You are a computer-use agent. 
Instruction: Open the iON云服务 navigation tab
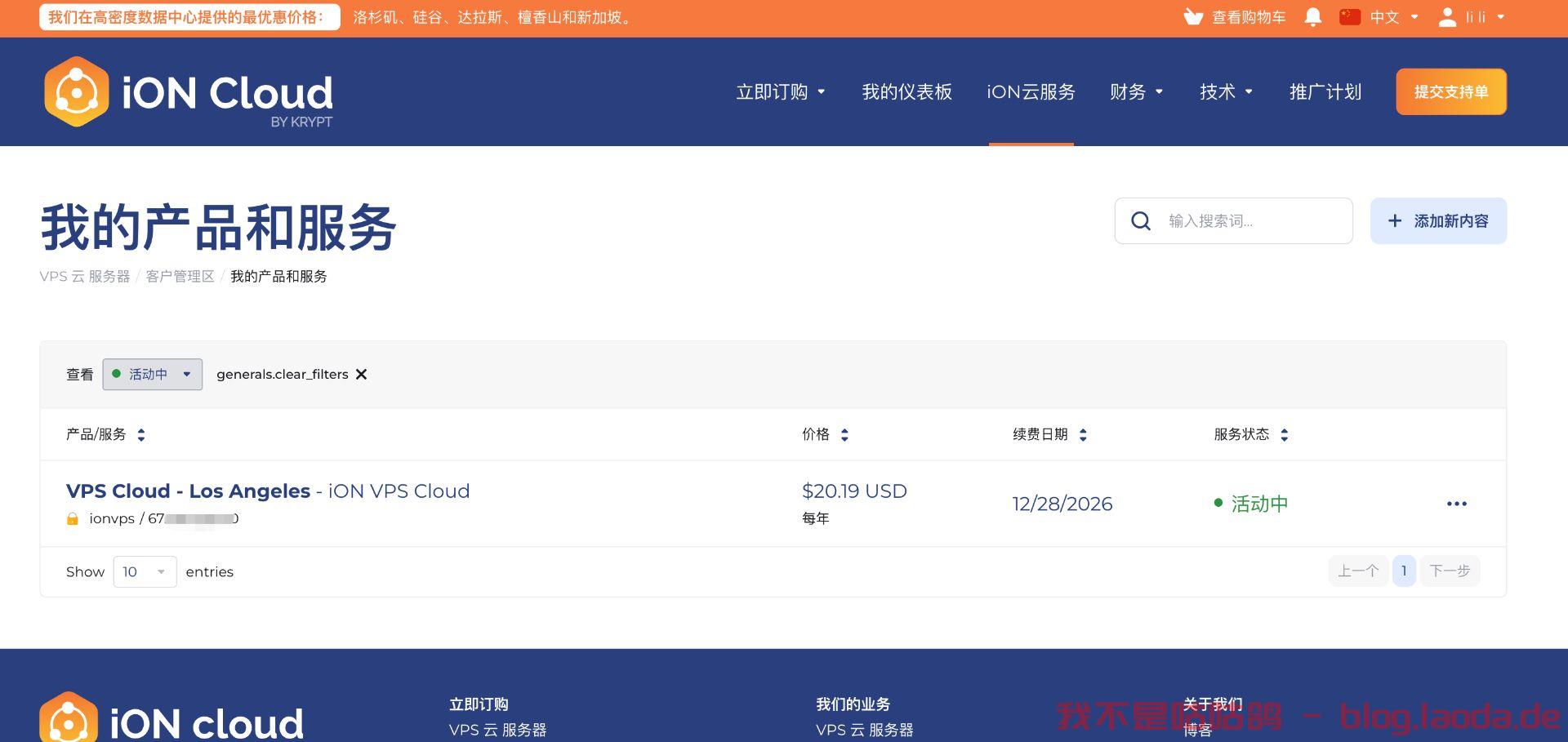[1031, 92]
